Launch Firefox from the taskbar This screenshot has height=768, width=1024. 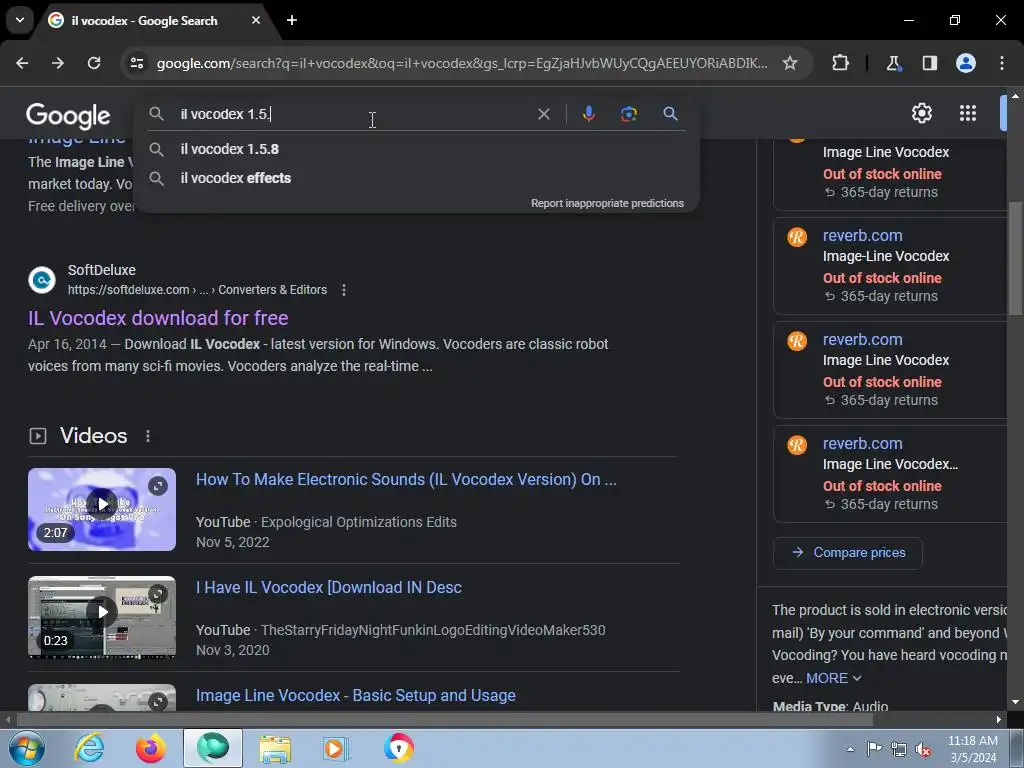point(150,748)
